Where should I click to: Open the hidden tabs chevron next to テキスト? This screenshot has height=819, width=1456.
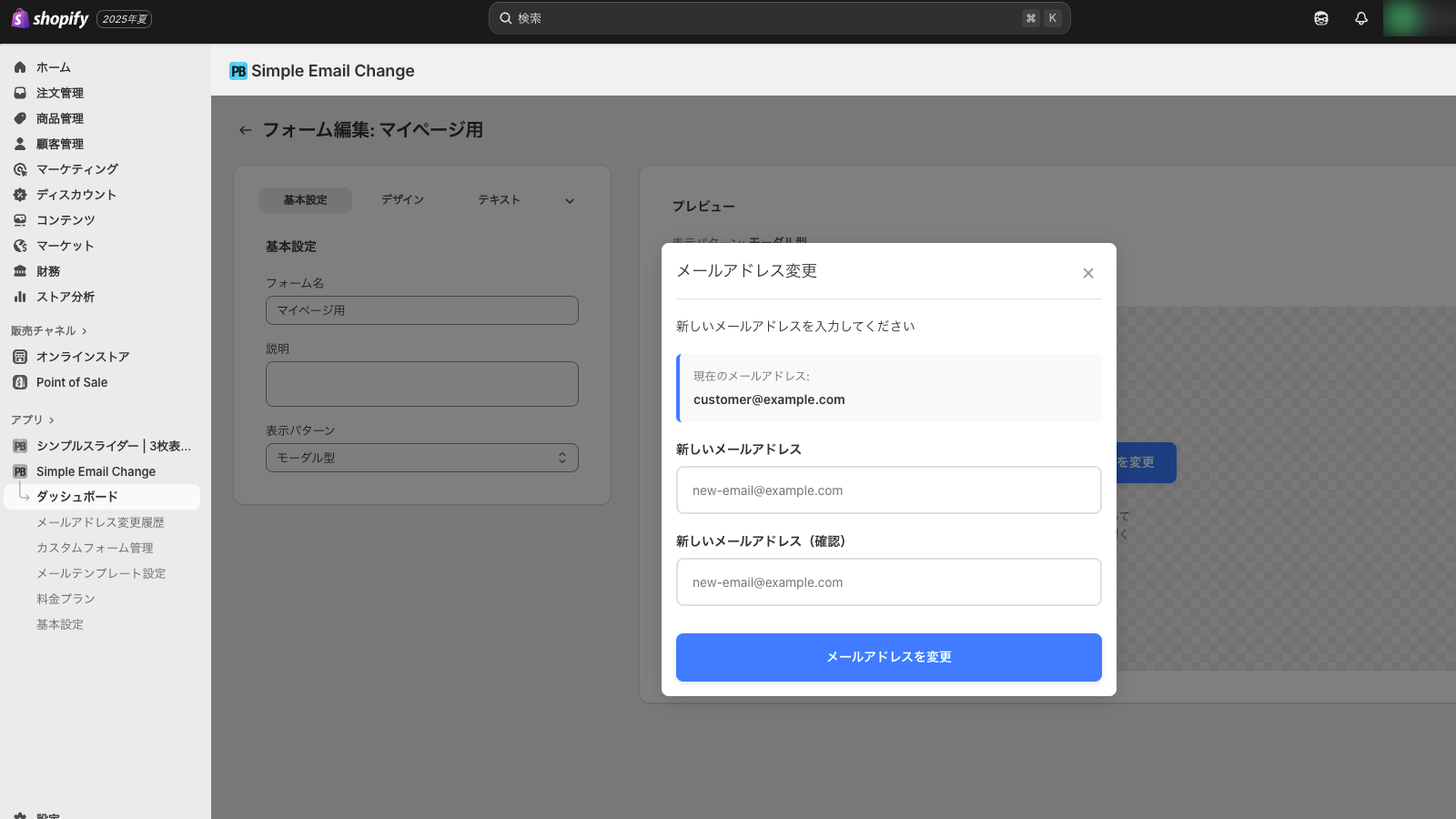[x=569, y=200]
